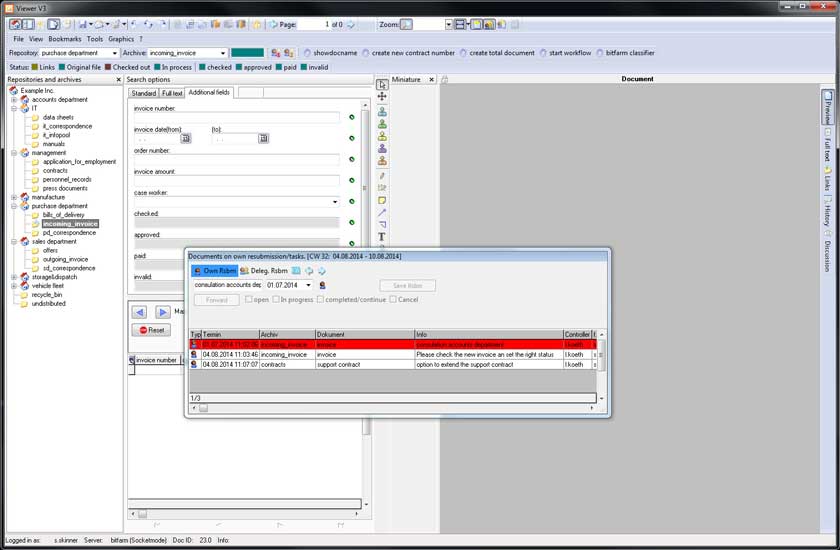Image resolution: width=840 pixels, height=550 pixels.
Task: Click the Links status color square
Action: click(34, 67)
